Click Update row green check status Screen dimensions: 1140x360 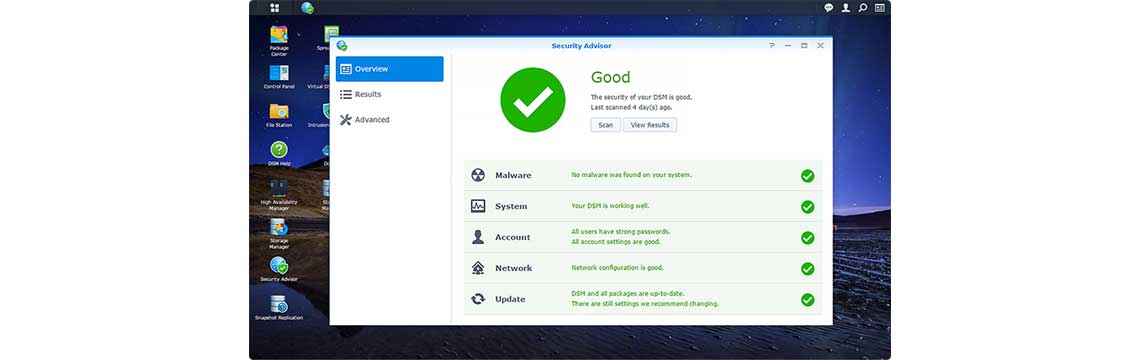(807, 300)
